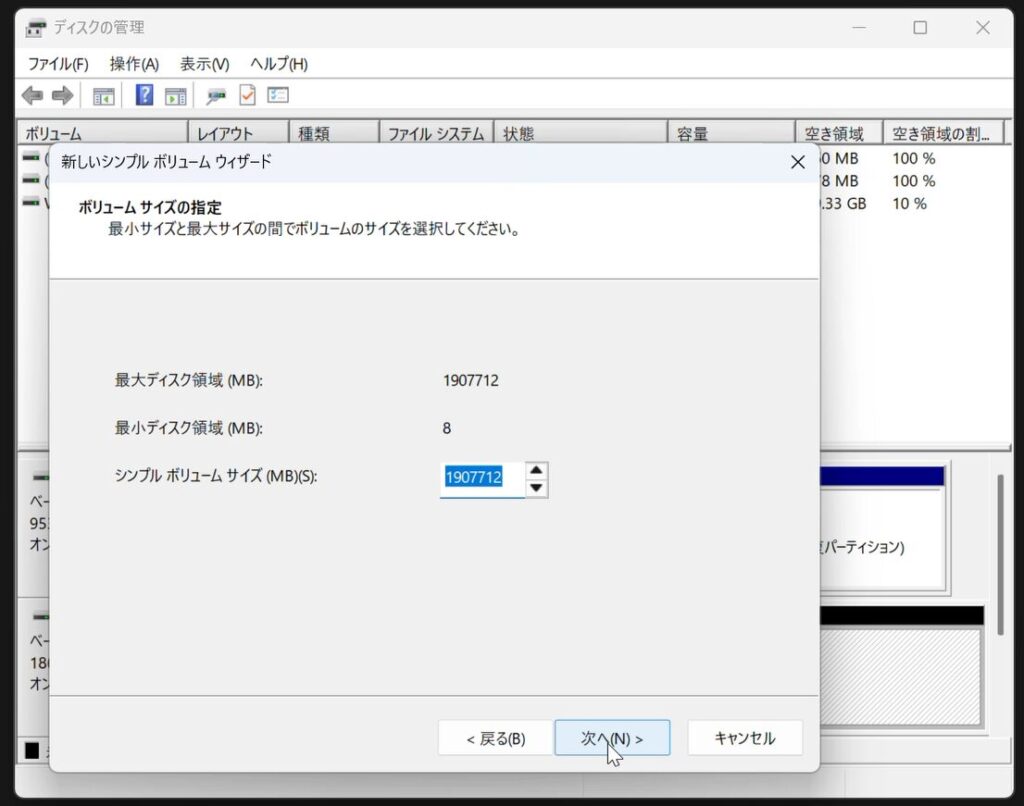
Task: Click the Disk Management title bar icon
Action: (x=36, y=28)
